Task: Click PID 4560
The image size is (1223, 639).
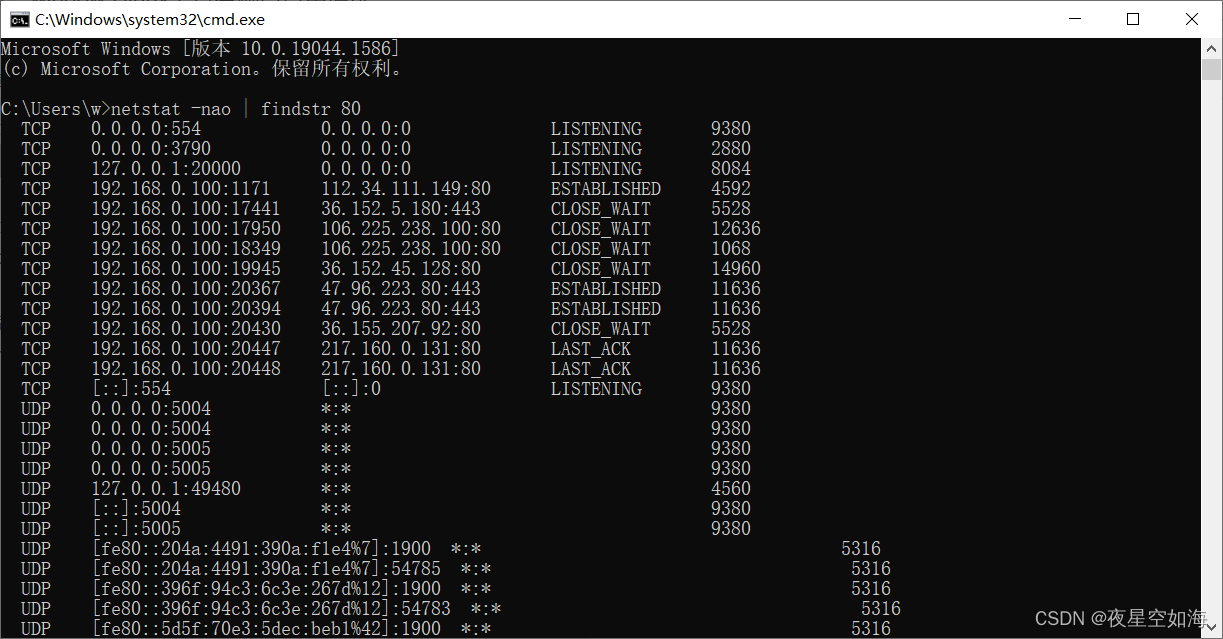Action: [x=731, y=489]
